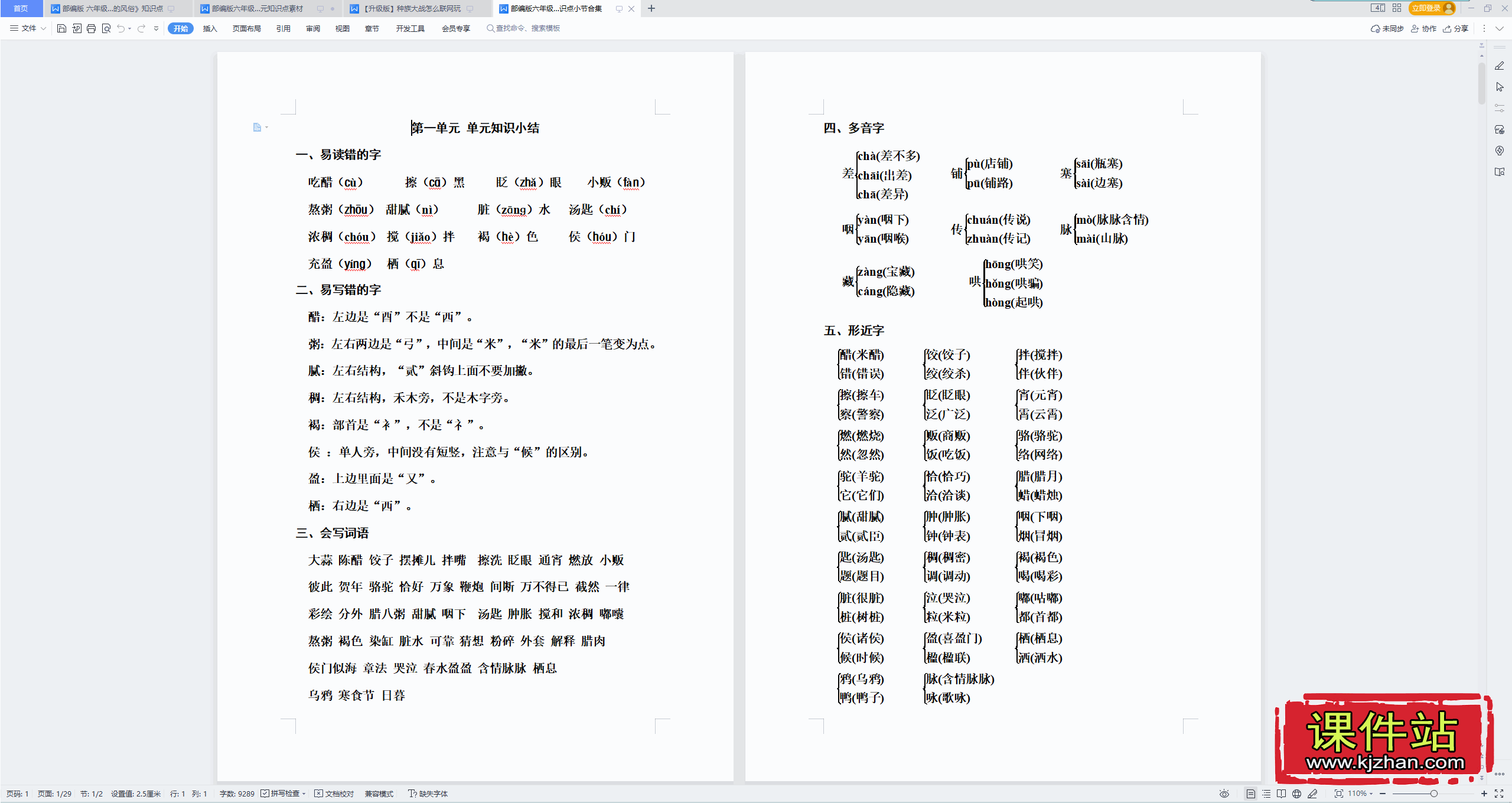Toggle writing mode pen in status bar

click(x=1312, y=794)
